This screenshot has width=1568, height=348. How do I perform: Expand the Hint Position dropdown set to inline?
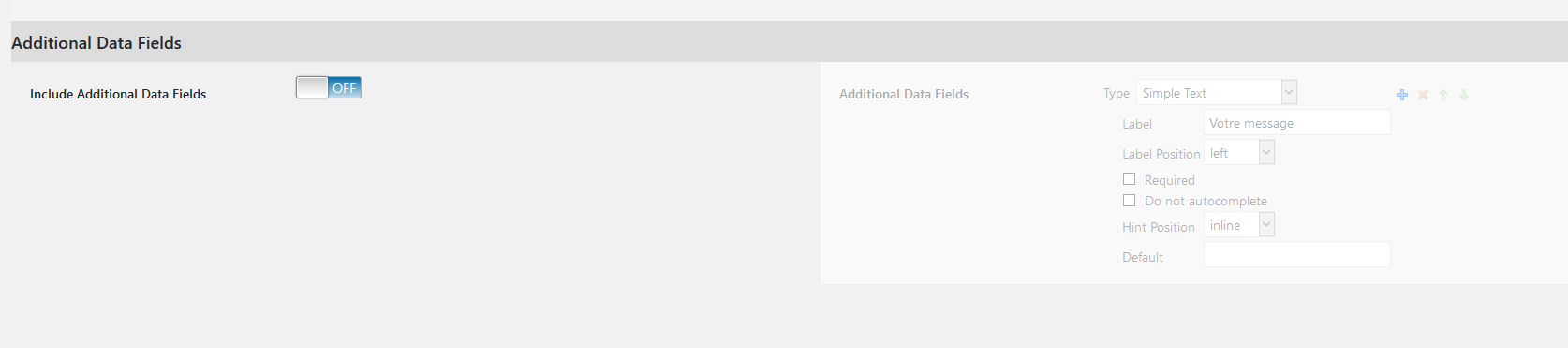point(1239,224)
